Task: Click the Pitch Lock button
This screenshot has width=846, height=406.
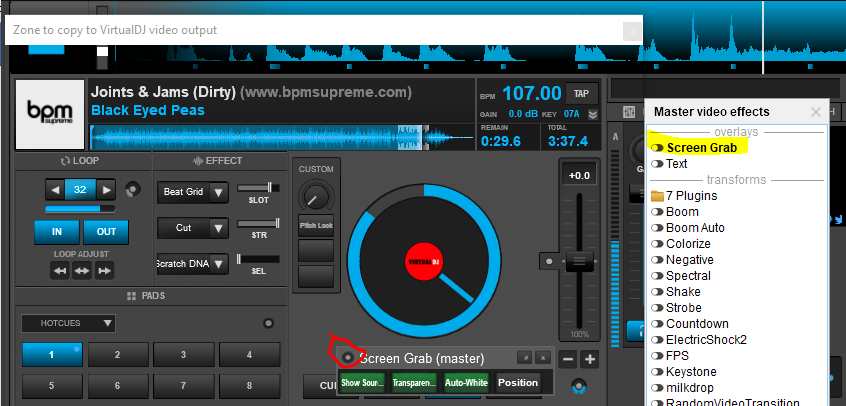Action: tap(316, 226)
